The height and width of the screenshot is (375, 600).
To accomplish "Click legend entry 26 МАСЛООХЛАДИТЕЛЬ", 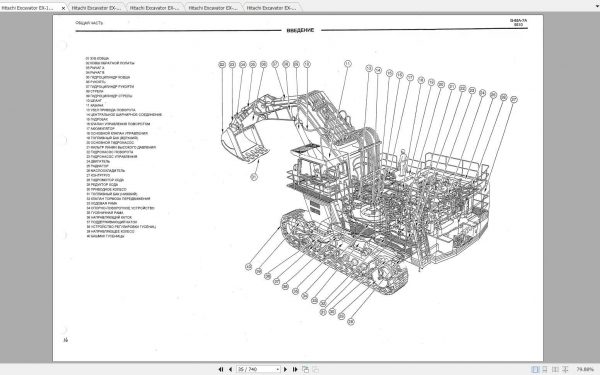I will pyautogui.click(x=106, y=171).
